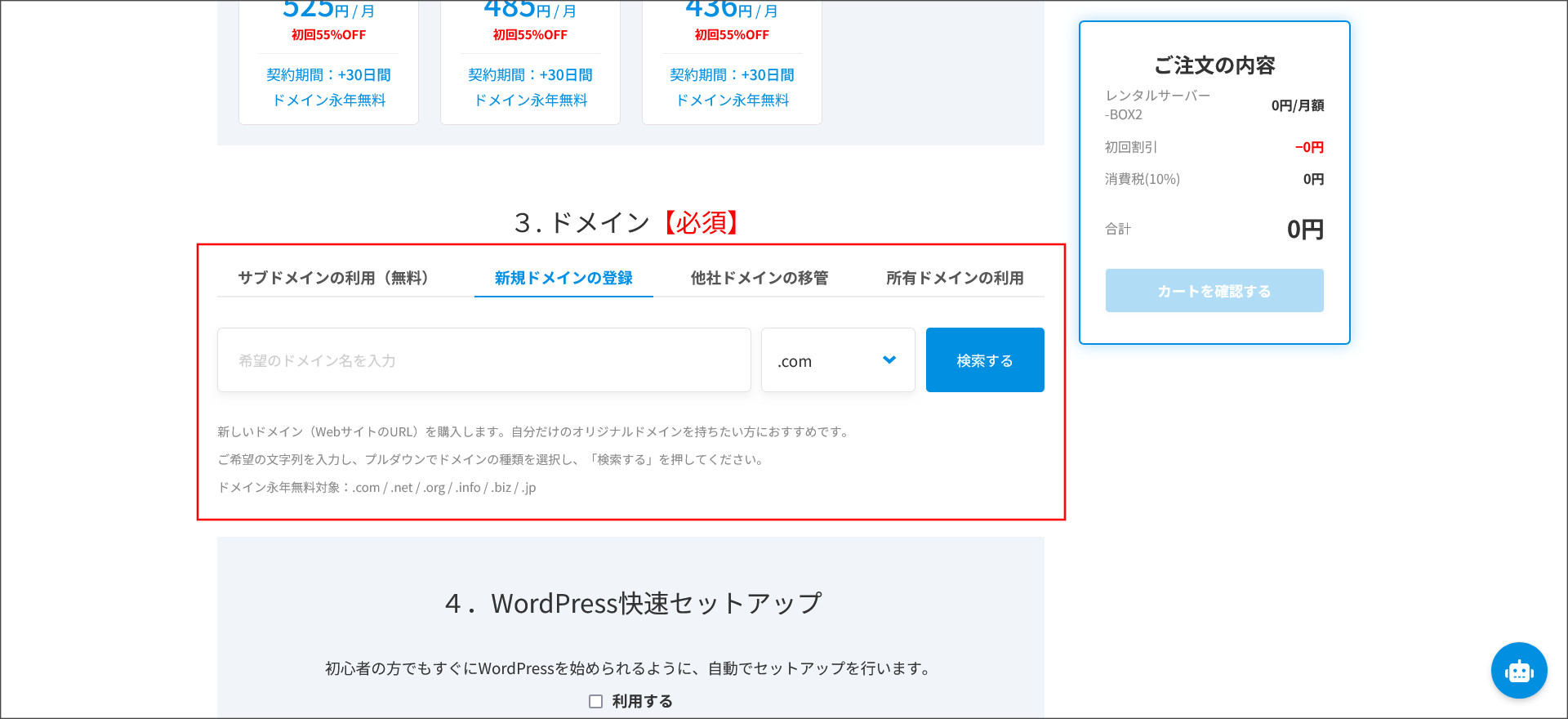Image resolution: width=1568 pixels, height=719 pixels.
Task: Click the chevron arrow beside .com
Action: (x=889, y=360)
